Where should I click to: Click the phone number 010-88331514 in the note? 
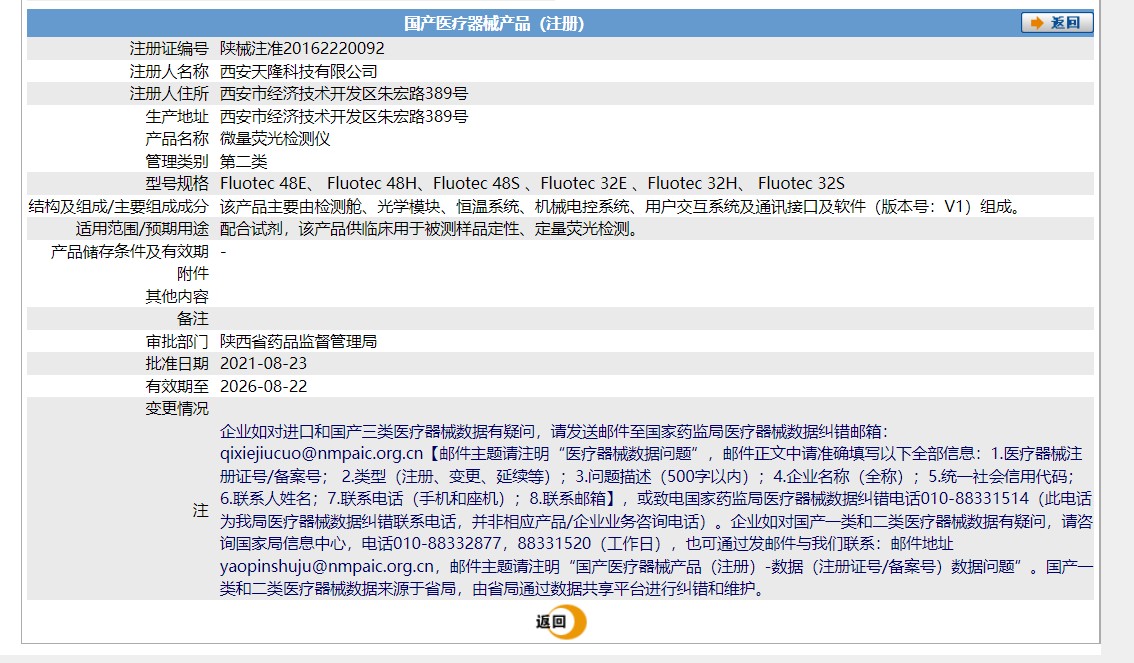(974, 499)
